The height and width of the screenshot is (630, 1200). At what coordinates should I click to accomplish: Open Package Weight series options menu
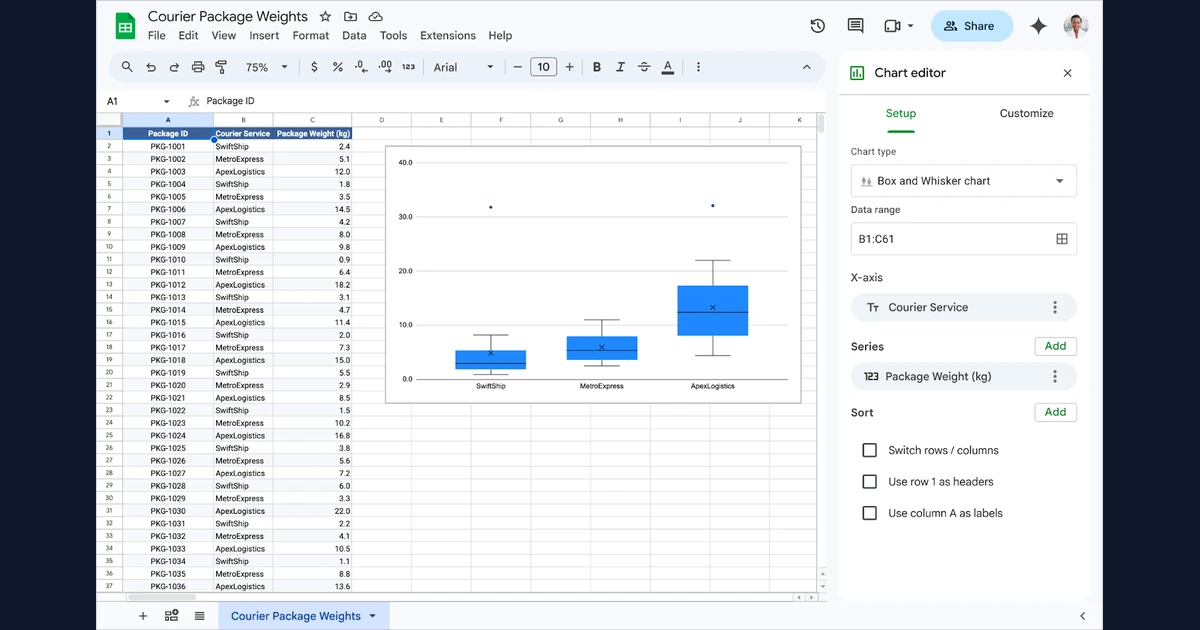pyautogui.click(x=1055, y=376)
